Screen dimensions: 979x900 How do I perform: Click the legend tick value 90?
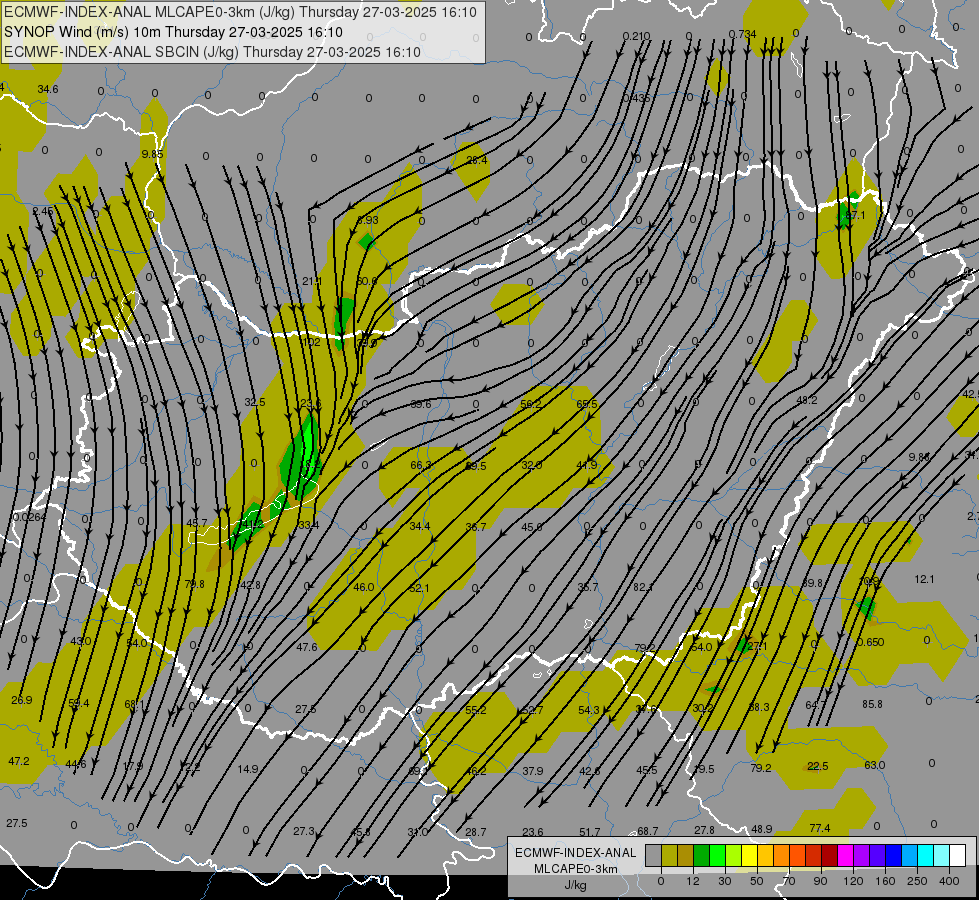pos(820,881)
